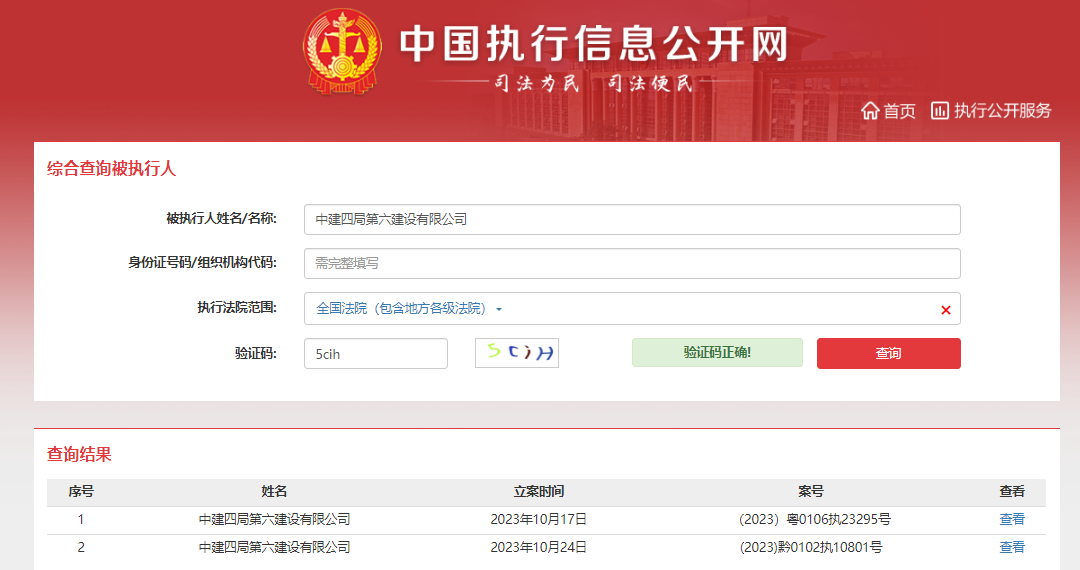Viewport: 1080px width, 570px height.
Task: Click the 序号 column header
Action: (x=81, y=492)
